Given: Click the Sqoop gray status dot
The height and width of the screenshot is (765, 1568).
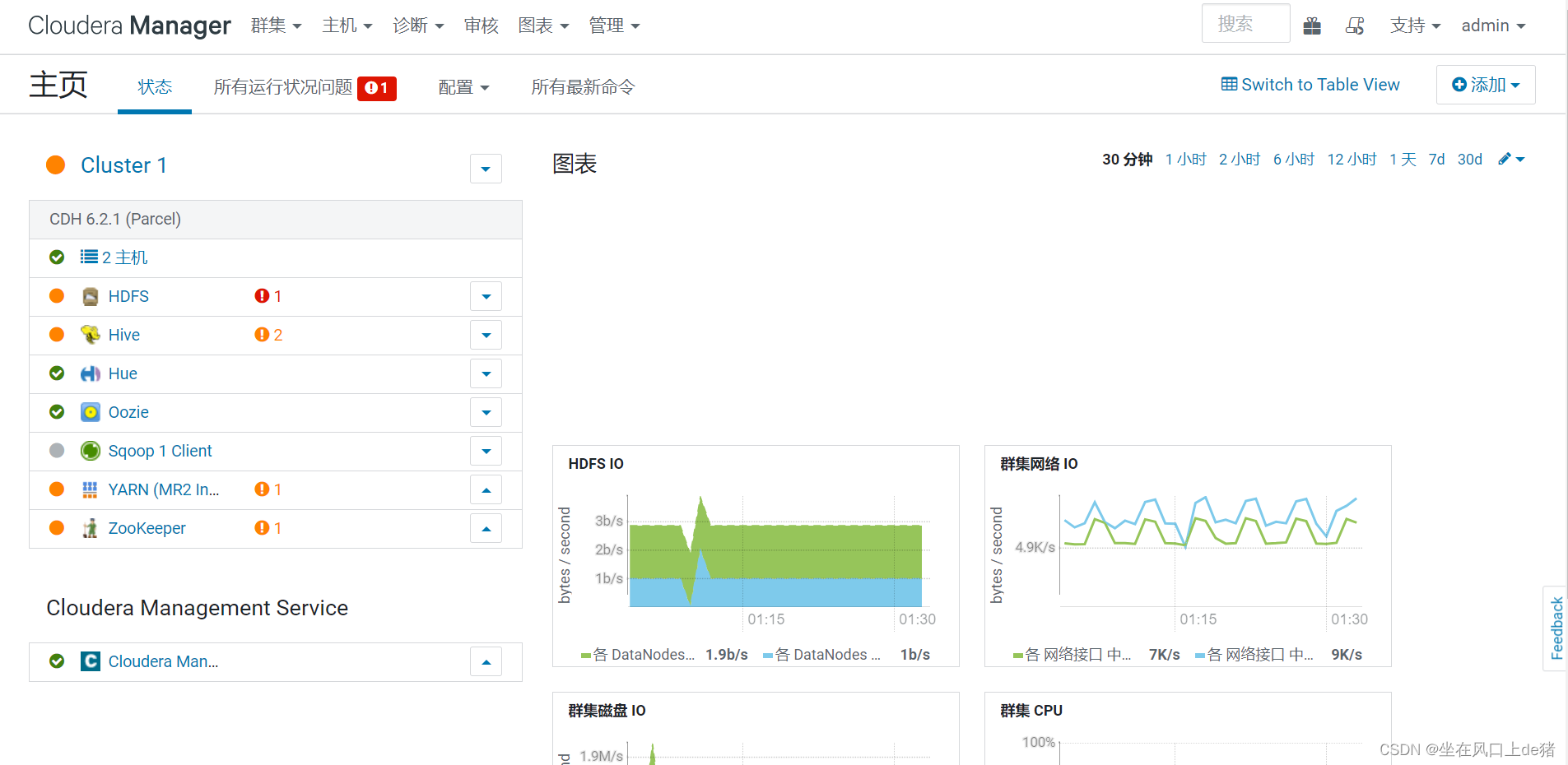Looking at the screenshot, I should (57, 451).
